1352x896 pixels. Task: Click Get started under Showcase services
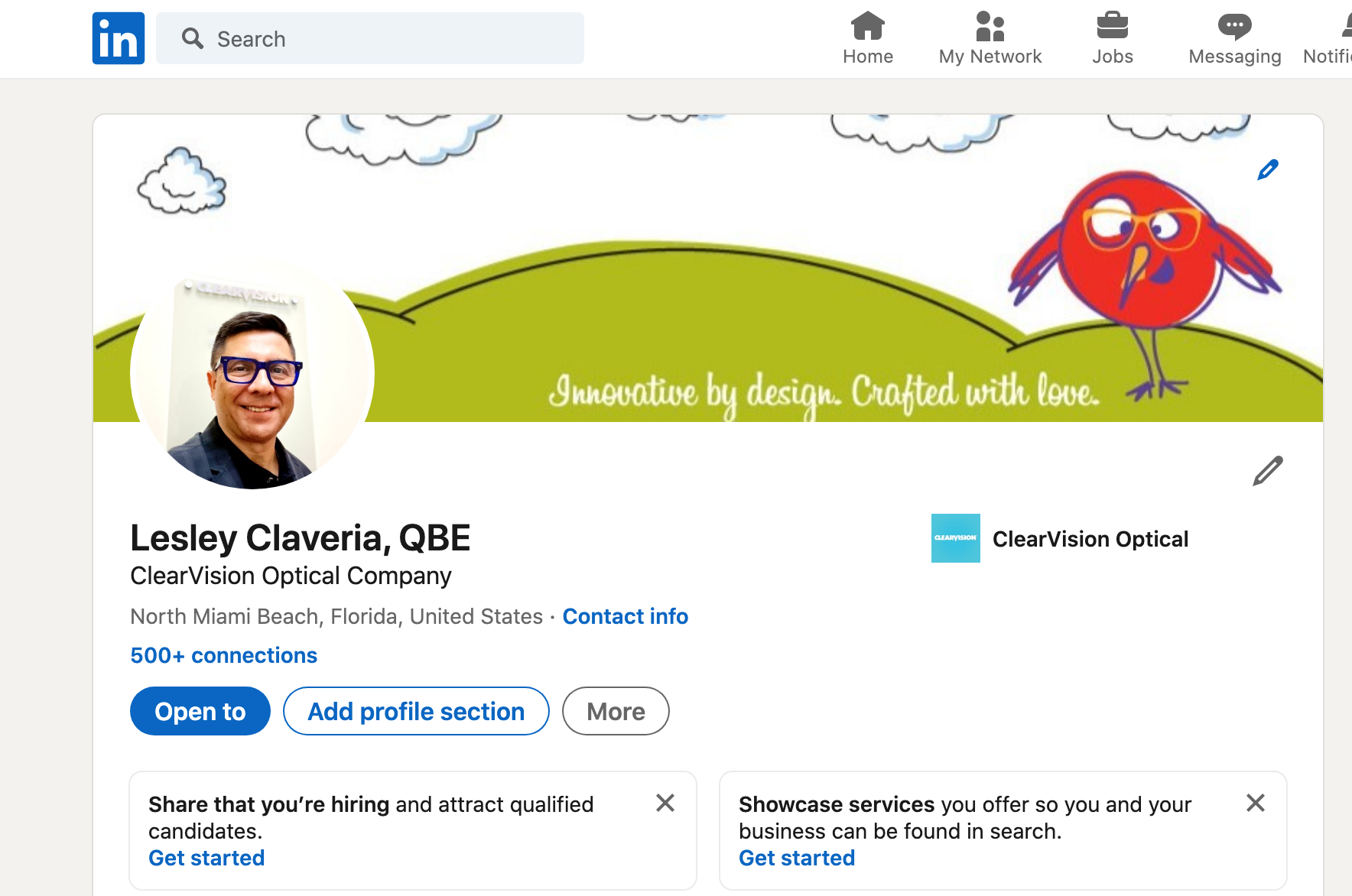pos(797,858)
